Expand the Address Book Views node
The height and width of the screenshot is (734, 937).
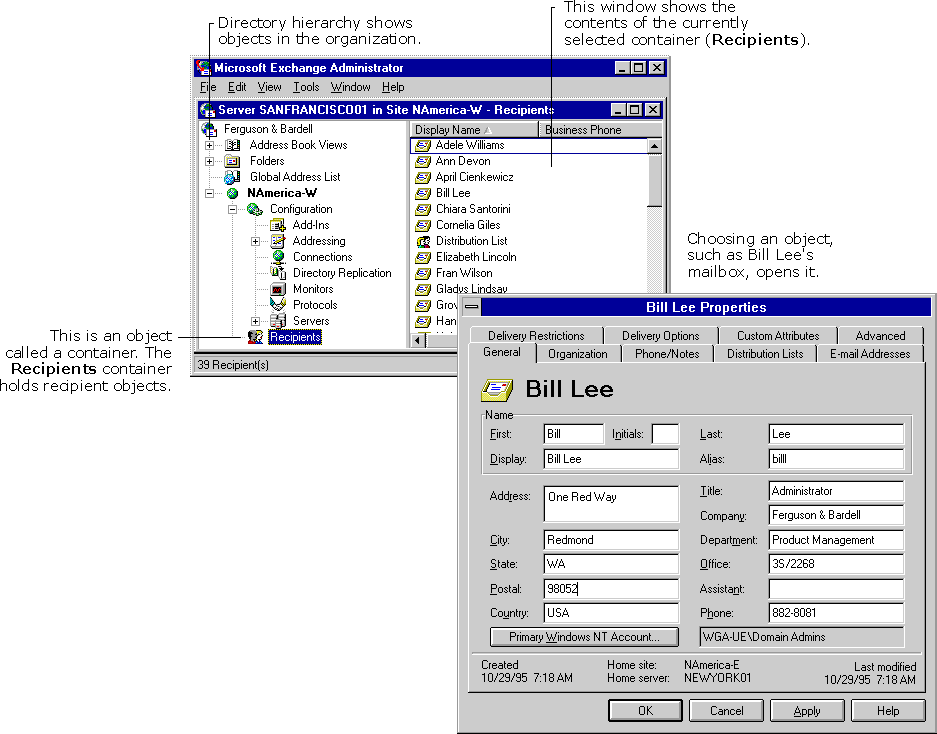point(209,145)
